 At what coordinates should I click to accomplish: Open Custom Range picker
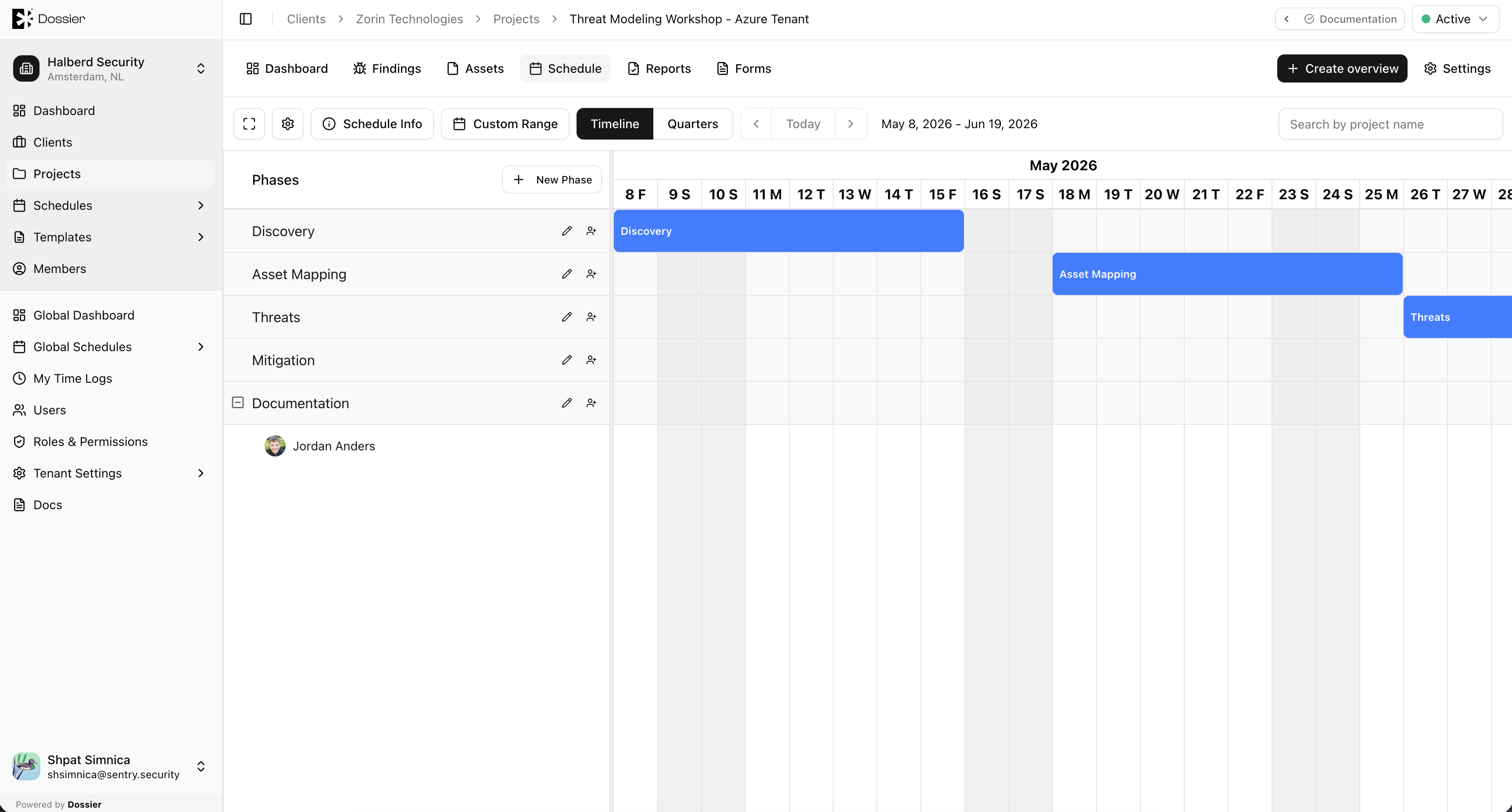point(505,124)
